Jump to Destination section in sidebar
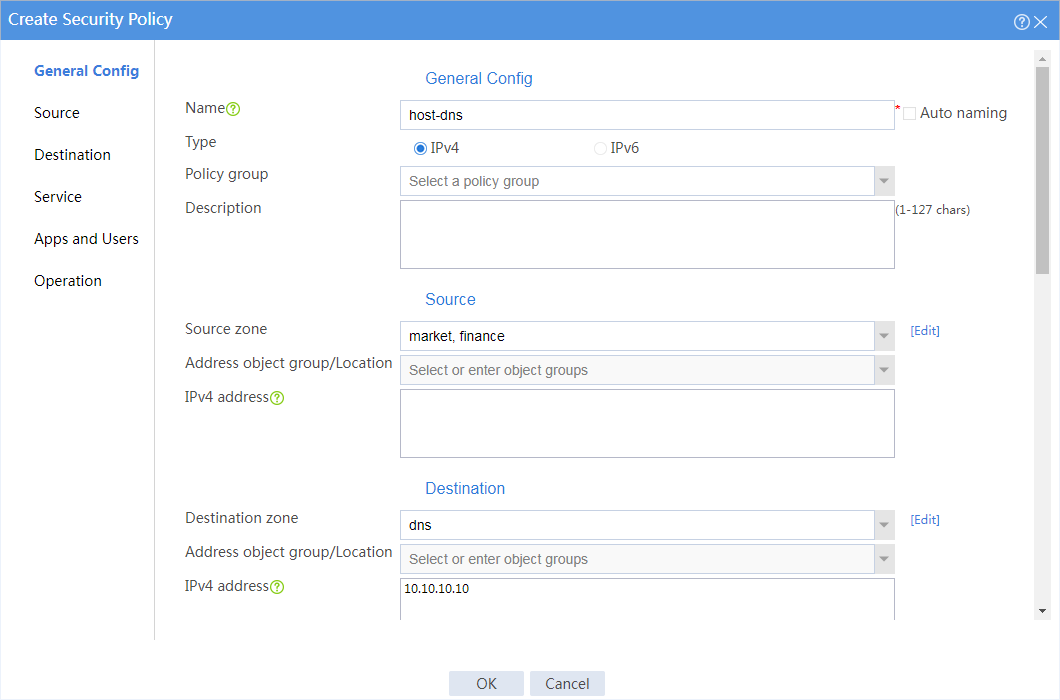 [x=72, y=155]
